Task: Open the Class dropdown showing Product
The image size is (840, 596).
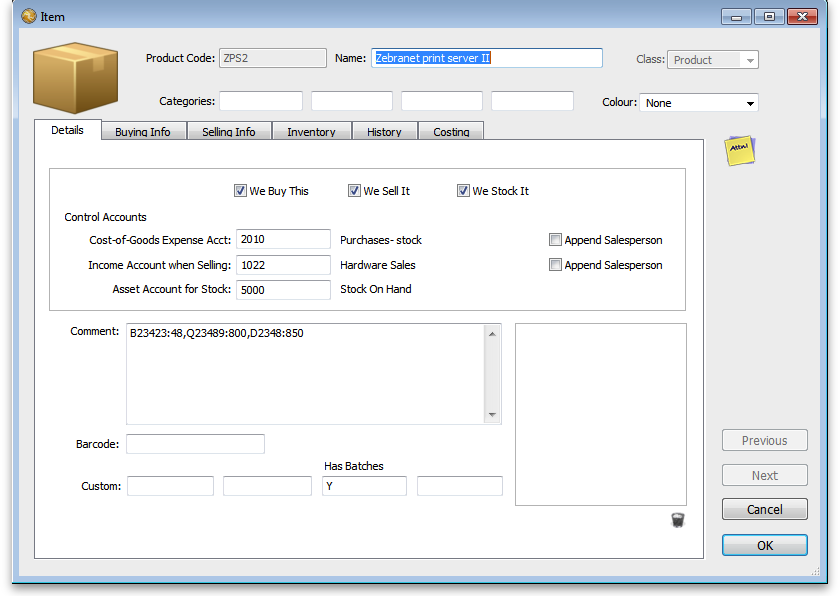Action: point(712,60)
